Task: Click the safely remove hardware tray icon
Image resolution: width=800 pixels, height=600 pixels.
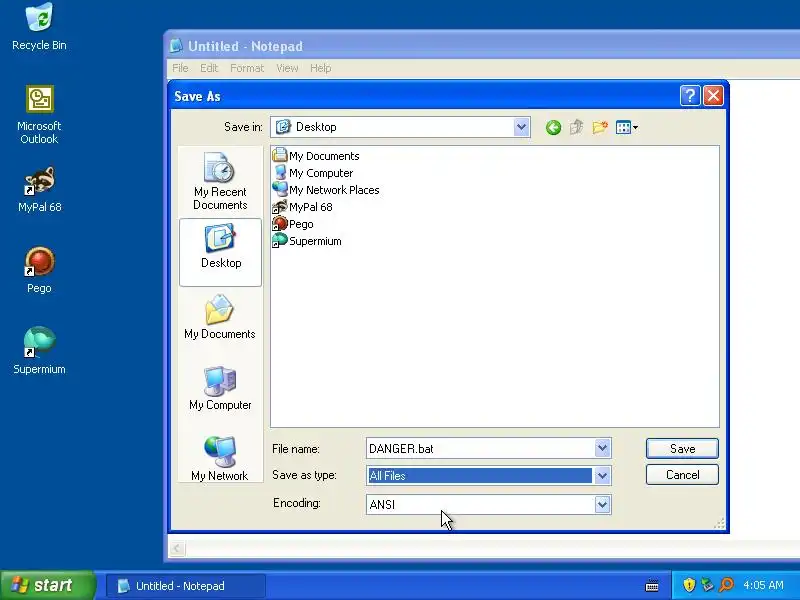Action: pyautogui.click(x=708, y=585)
